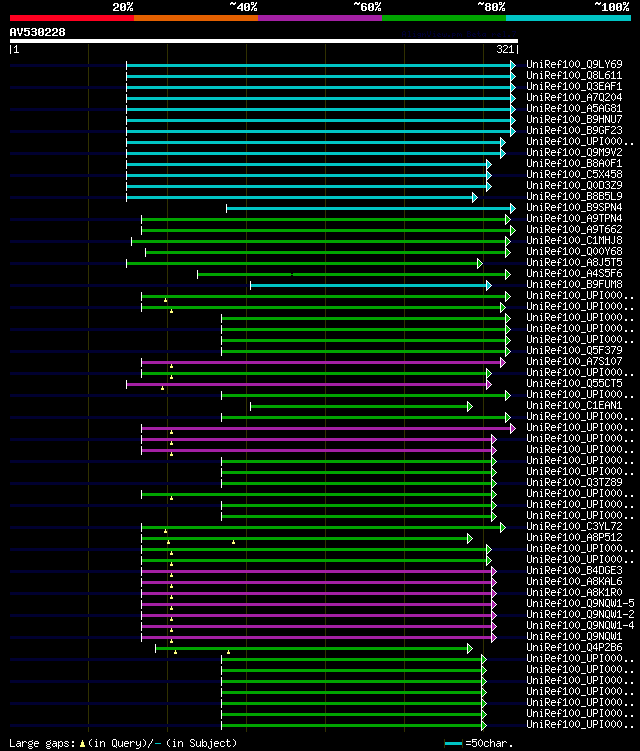Open hit UniRef100_A8P512
The width and height of the screenshot is (640, 751).
[574, 538]
